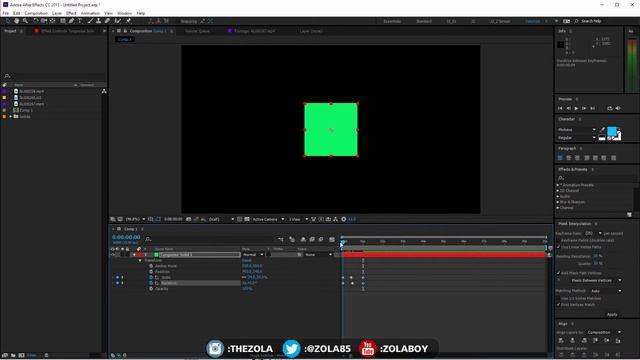
Task: Select the Zoom magnifier tool
Action: pos(25,21)
